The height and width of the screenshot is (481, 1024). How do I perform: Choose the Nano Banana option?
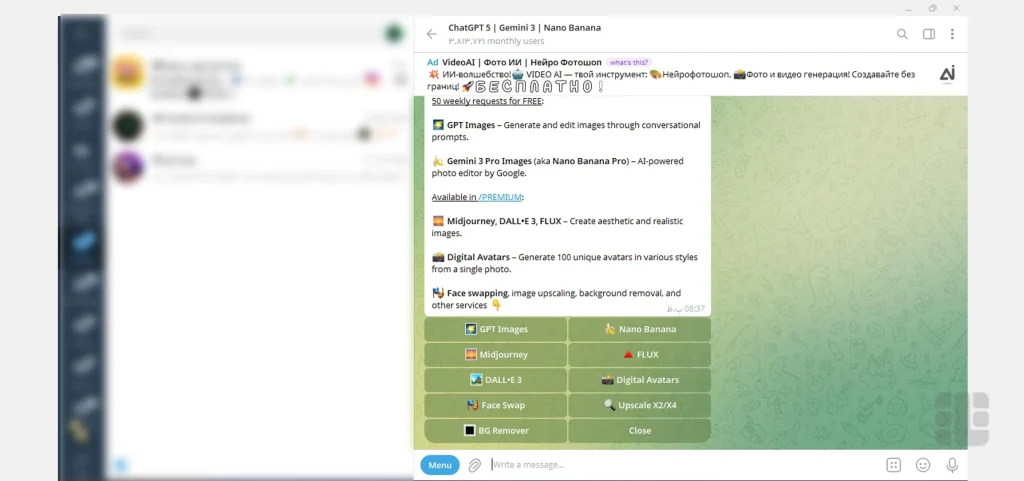(x=639, y=329)
